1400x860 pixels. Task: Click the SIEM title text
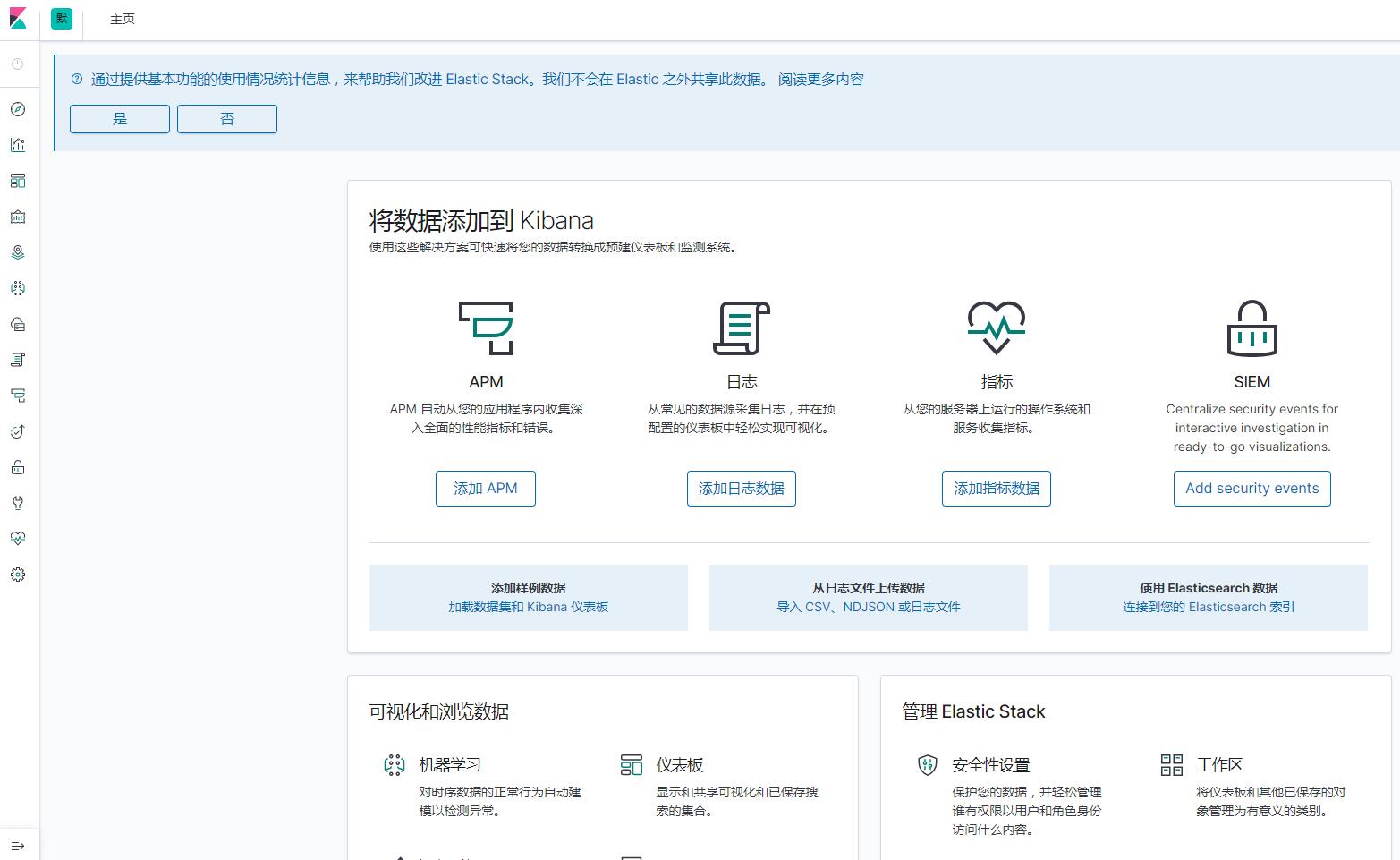1252,382
